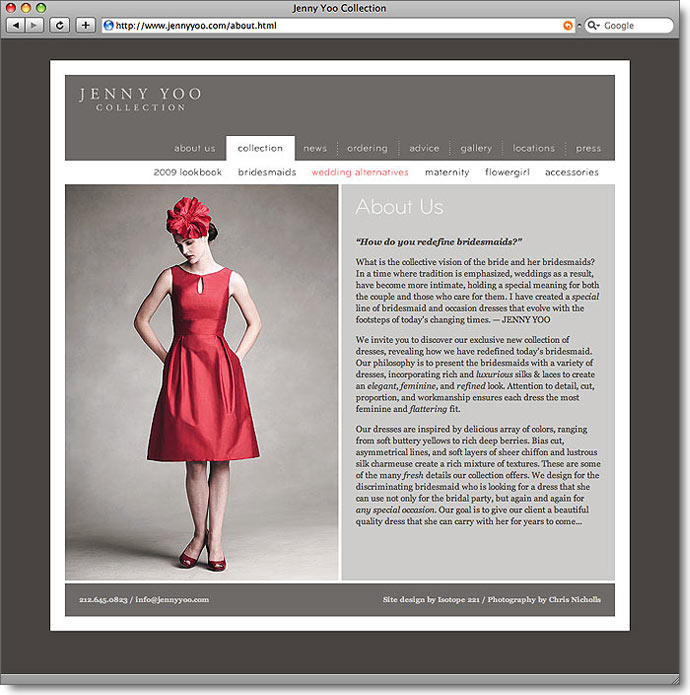Open the wedding alternatives submenu link
Image resolution: width=690 pixels, height=695 pixels.
click(360, 172)
